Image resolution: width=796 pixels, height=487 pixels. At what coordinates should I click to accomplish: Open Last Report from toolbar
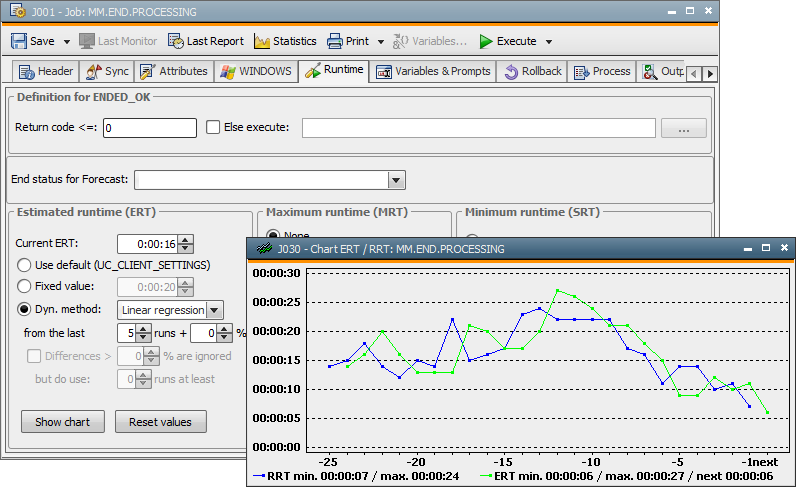tap(206, 41)
